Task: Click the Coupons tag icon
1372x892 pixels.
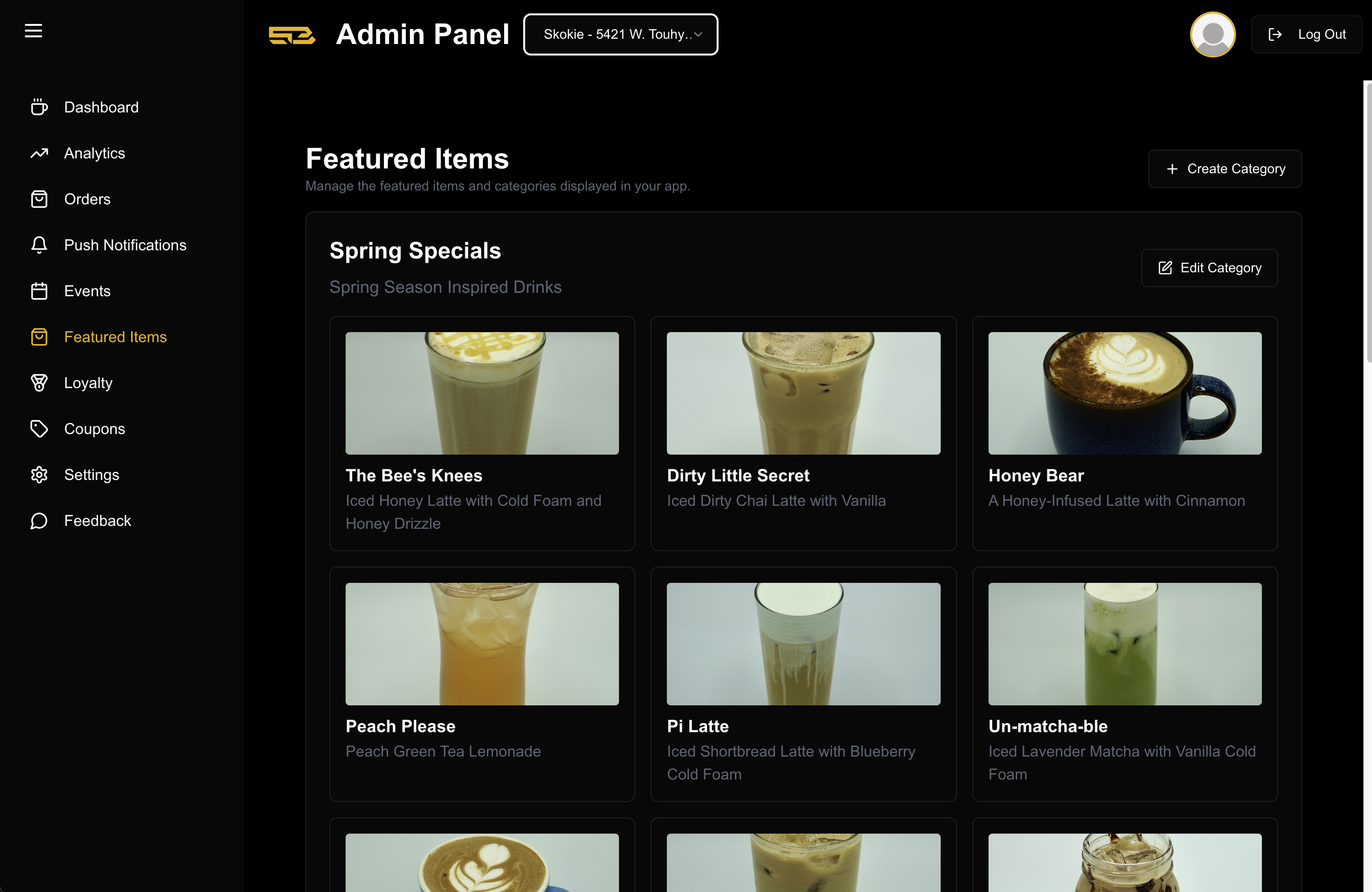Action: click(x=39, y=429)
